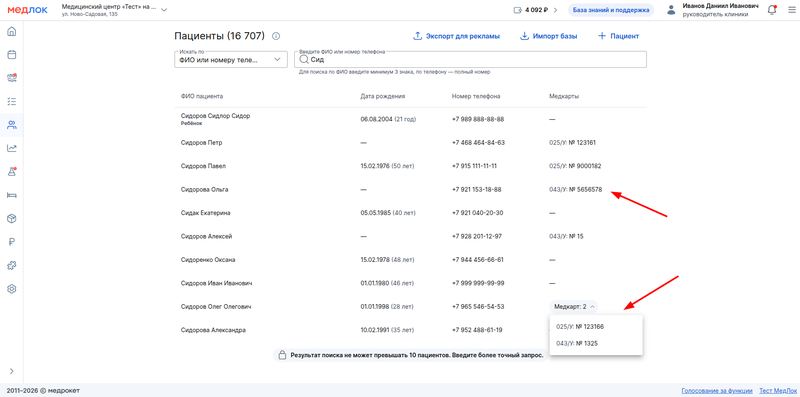Open Голосование за функции link
The height and width of the screenshot is (397, 800).
click(x=717, y=391)
